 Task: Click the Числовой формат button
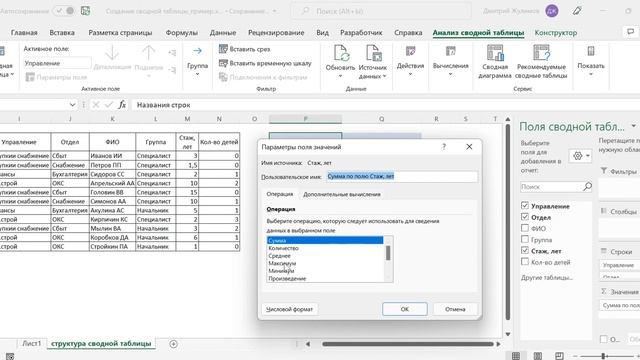click(x=289, y=309)
